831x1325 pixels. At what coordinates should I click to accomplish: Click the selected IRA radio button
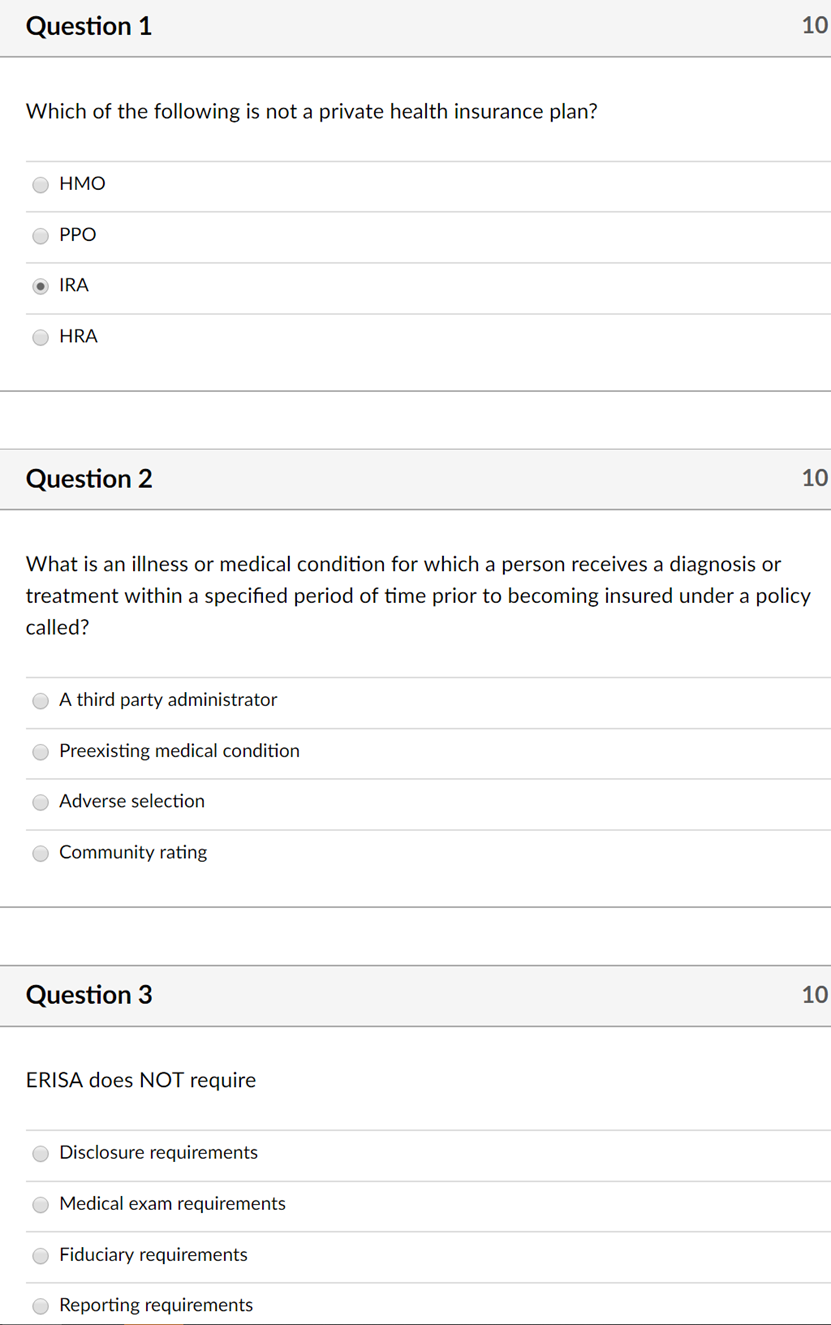[x=40, y=286]
